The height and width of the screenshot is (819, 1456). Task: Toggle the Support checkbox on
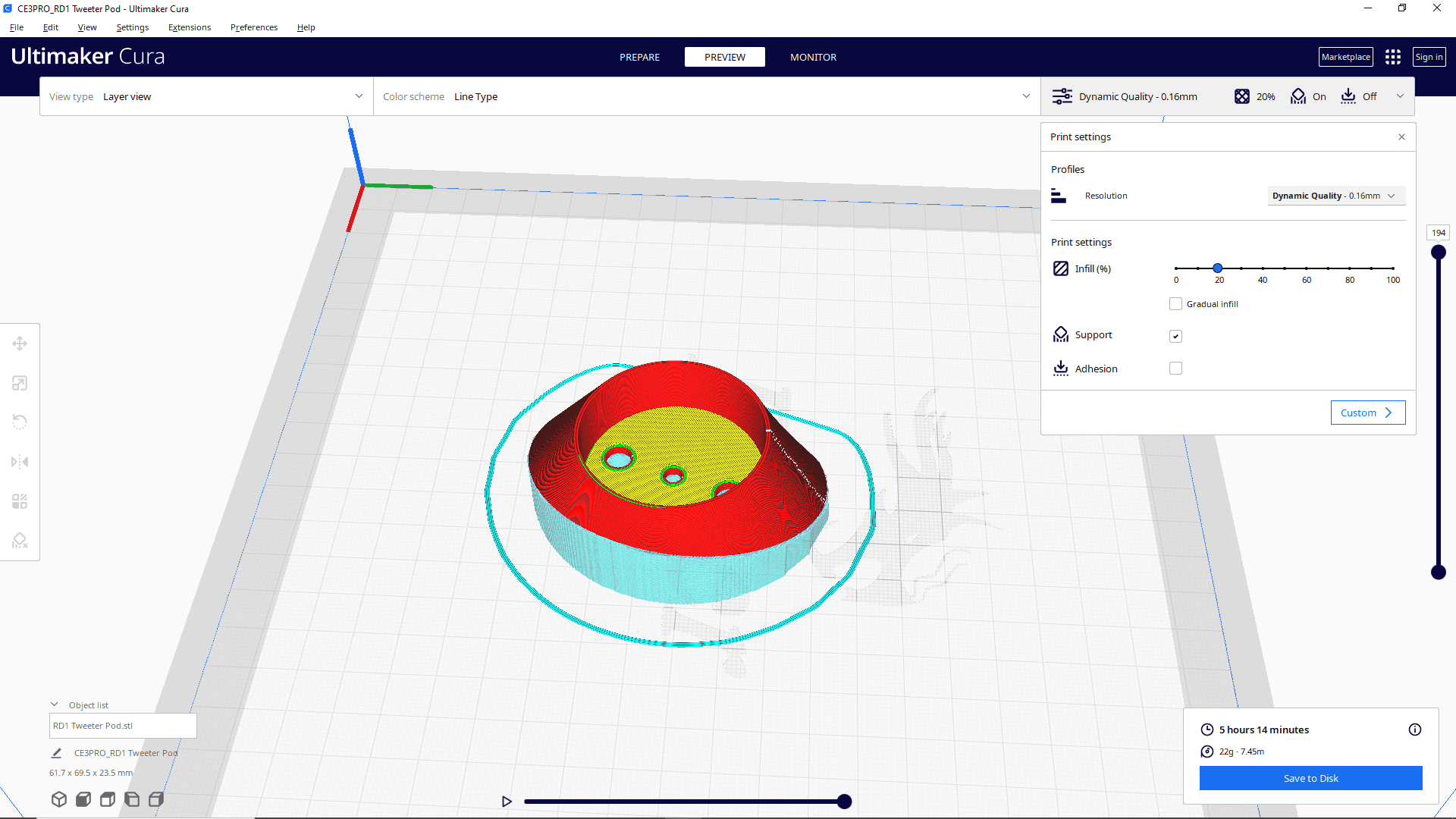[x=1175, y=336]
